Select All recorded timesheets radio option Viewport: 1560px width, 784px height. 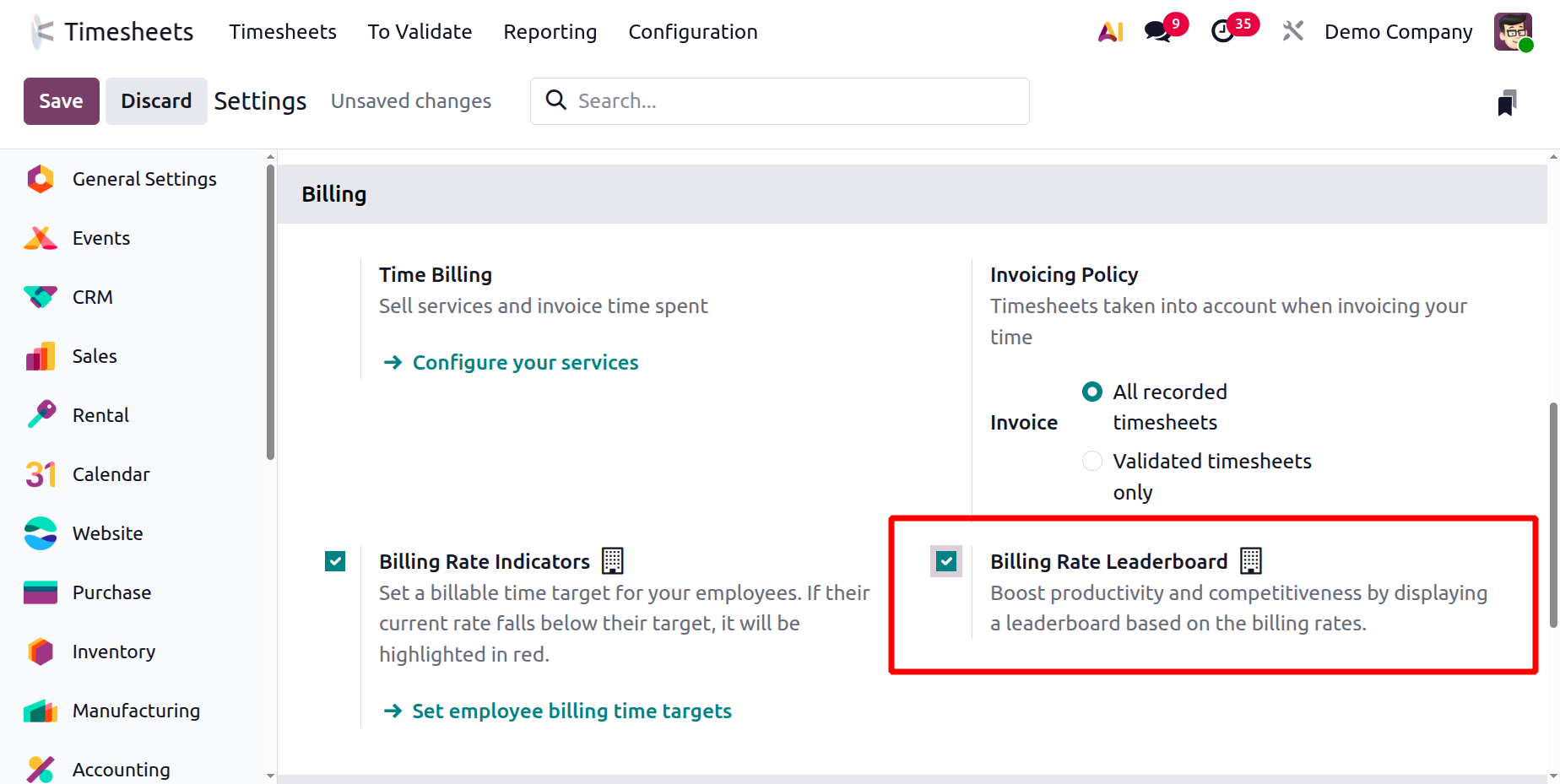tap(1092, 392)
